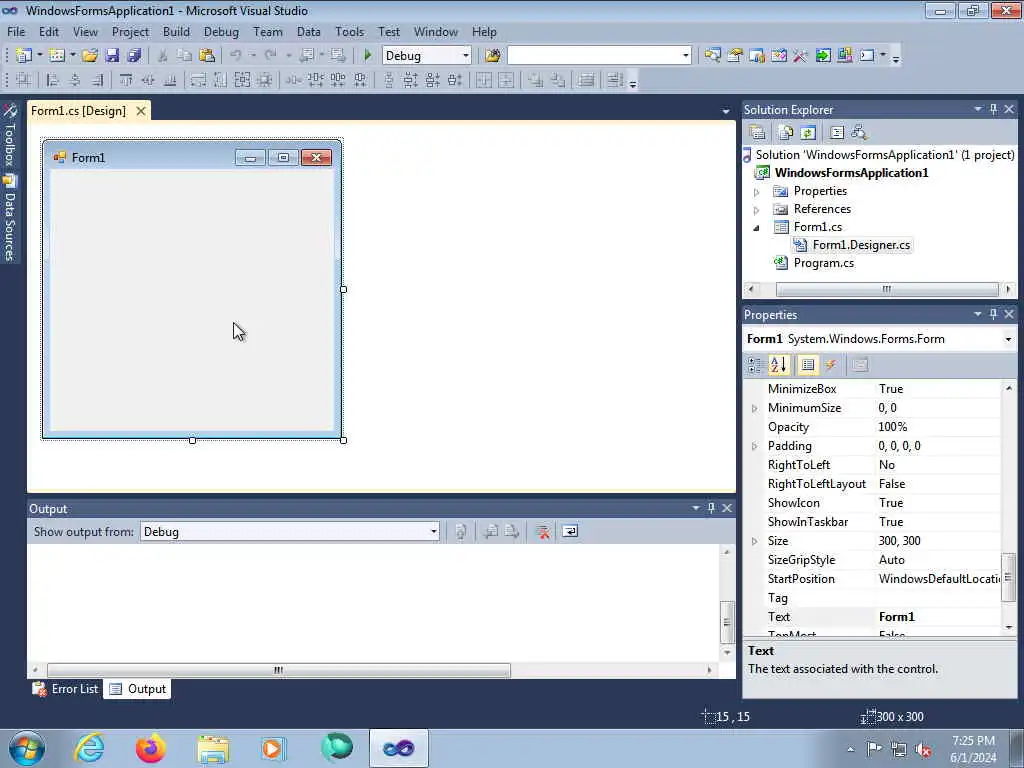This screenshot has width=1024, height=768.
Task: Open the Build menu
Action: pyautogui.click(x=176, y=31)
